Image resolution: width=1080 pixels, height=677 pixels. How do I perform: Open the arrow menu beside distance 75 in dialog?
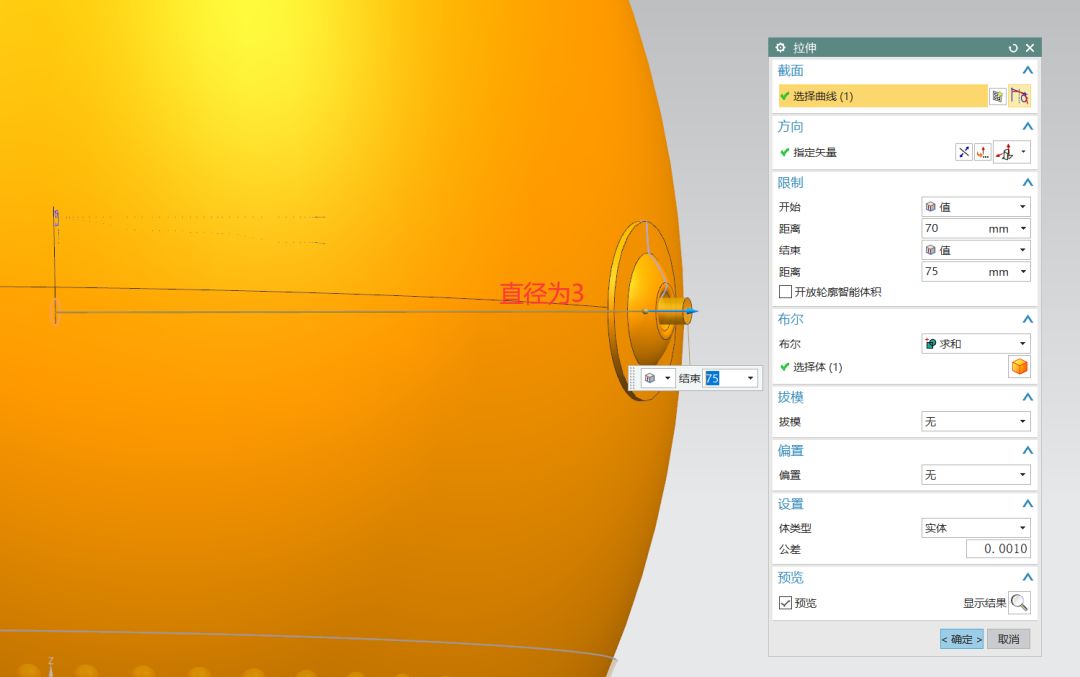(1024, 271)
